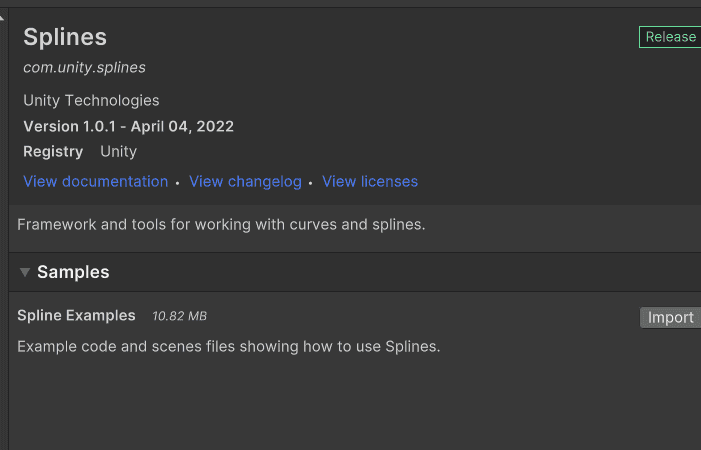Click the Registry label
Viewport: 701px width, 450px height.
click(53, 152)
